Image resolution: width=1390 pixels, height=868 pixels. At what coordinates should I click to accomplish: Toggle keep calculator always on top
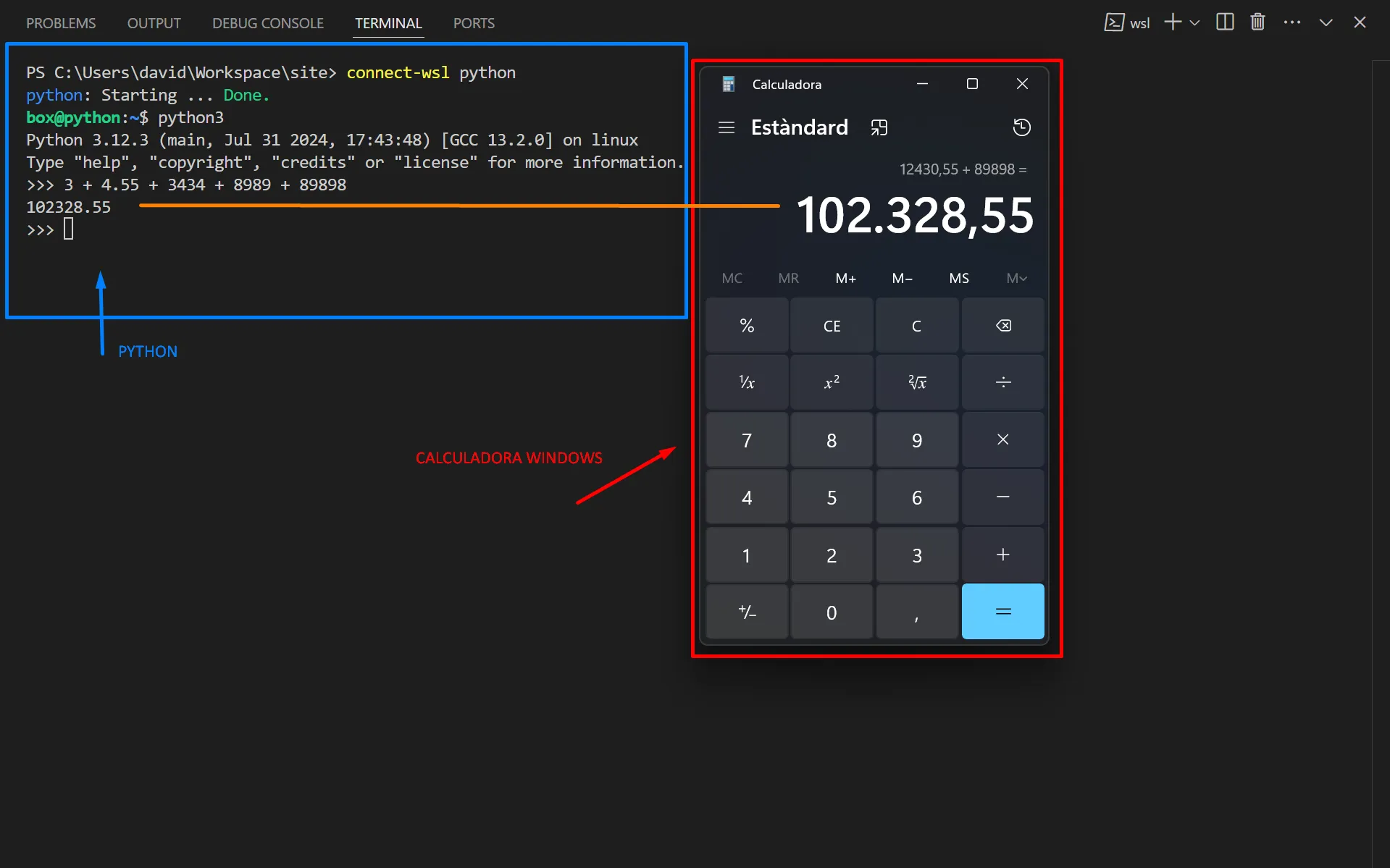[x=879, y=127]
